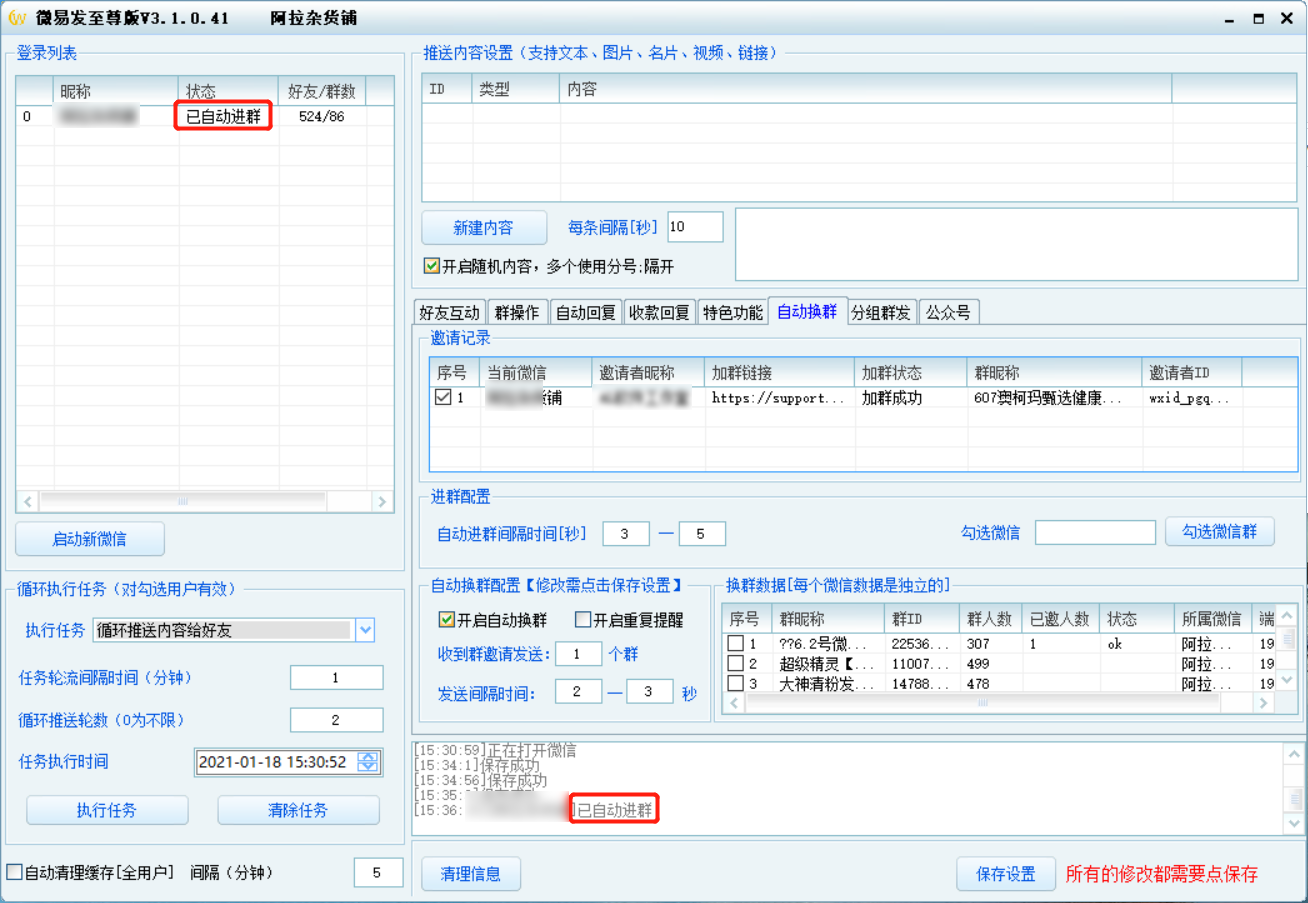Screen dimensions: 1308x903
Task: Click the 清理信息 button
Action: (x=471, y=874)
